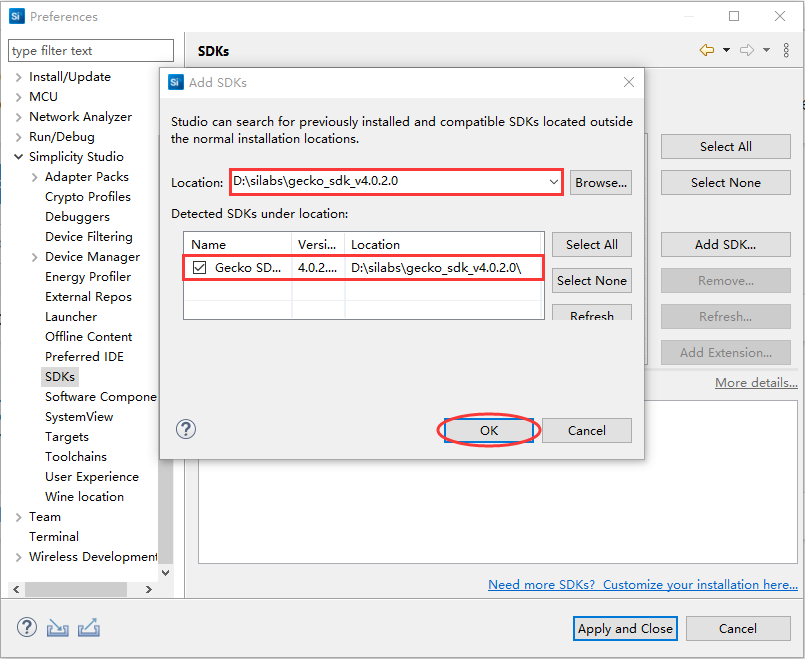Select Targets in the tree
The height and width of the screenshot is (659, 805).
[67, 437]
